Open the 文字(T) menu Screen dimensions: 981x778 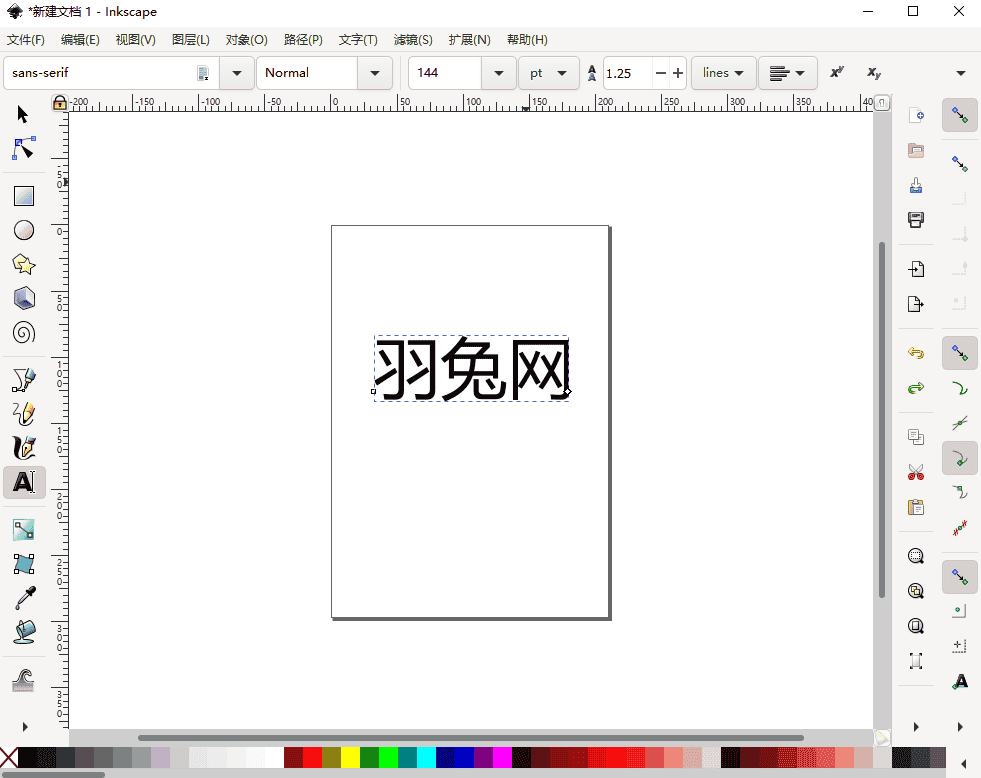[x=358, y=40]
